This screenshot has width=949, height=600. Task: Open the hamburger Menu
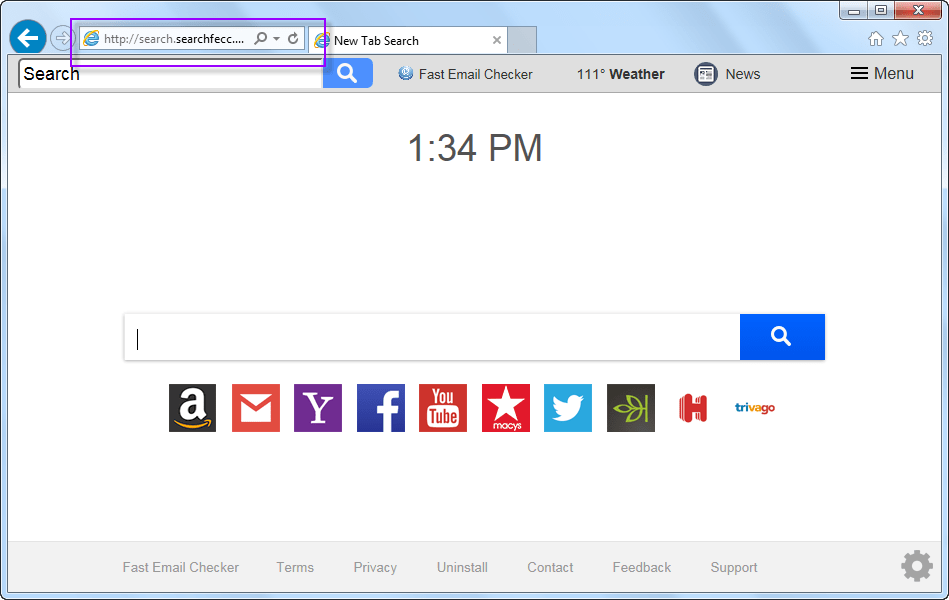[882, 73]
